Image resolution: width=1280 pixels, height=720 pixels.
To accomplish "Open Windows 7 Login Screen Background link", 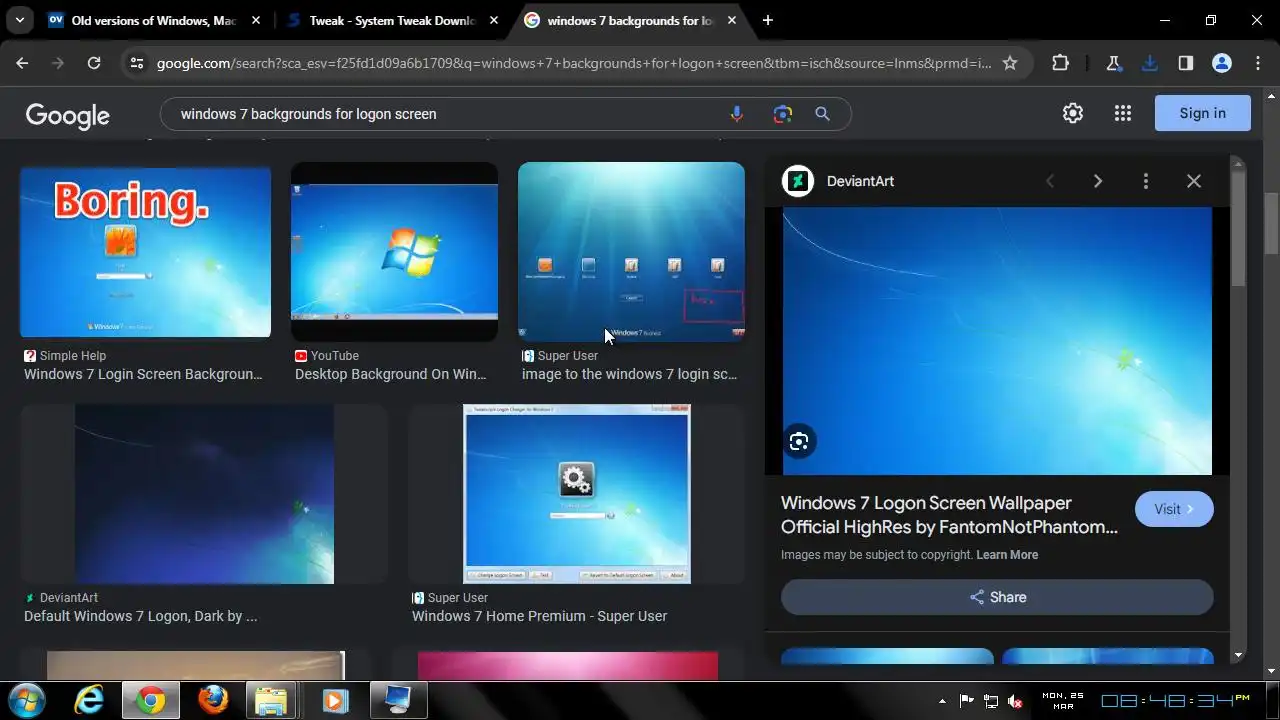I will (143, 374).
